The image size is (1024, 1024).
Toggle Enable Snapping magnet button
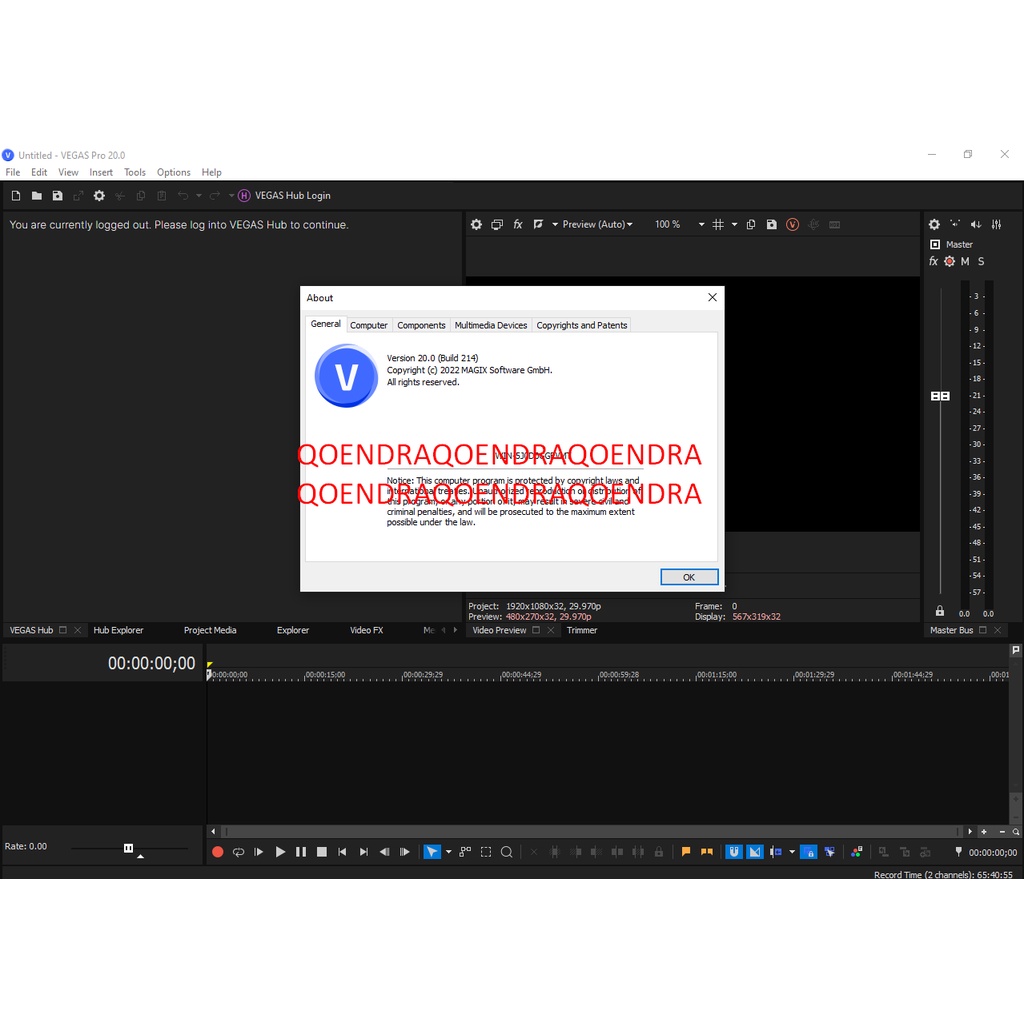pos(734,852)
